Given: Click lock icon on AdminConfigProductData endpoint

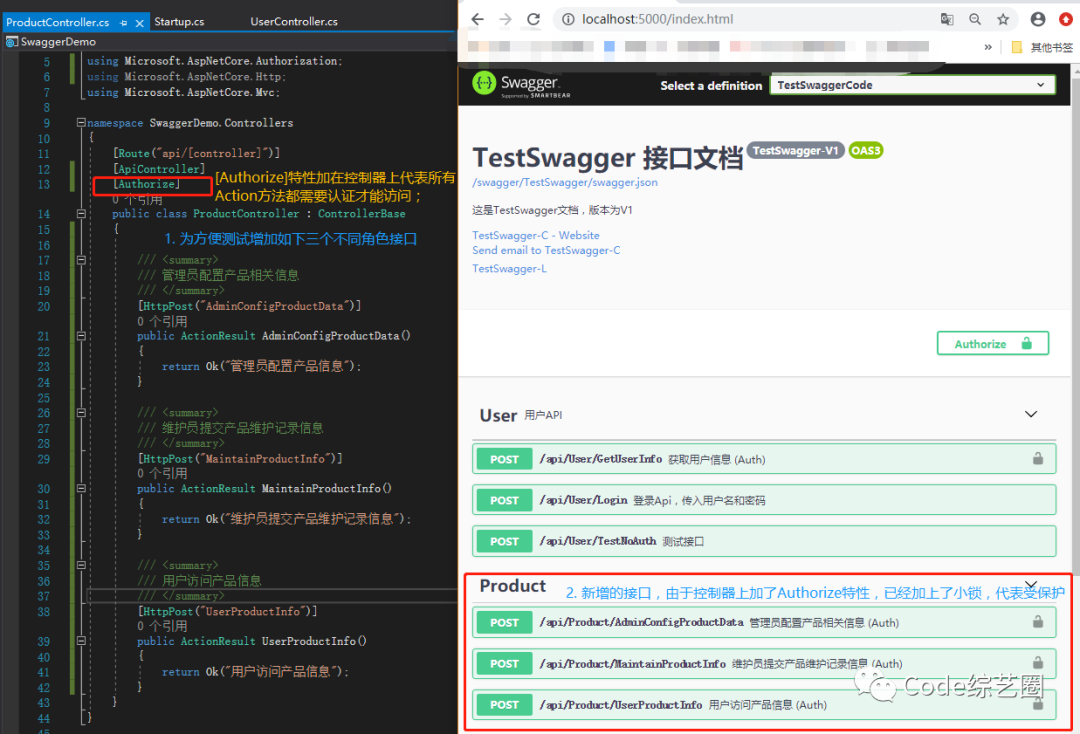Looking at the screenshot, I should pos(1037,622).
